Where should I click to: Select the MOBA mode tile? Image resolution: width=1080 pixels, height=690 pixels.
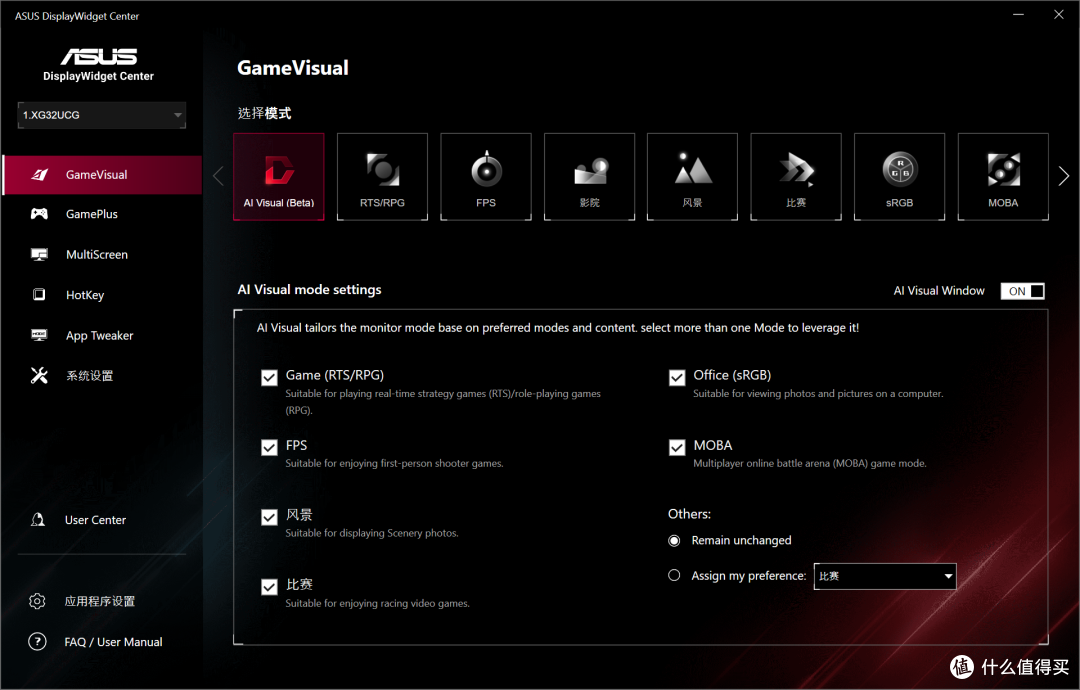(1003, 177)
